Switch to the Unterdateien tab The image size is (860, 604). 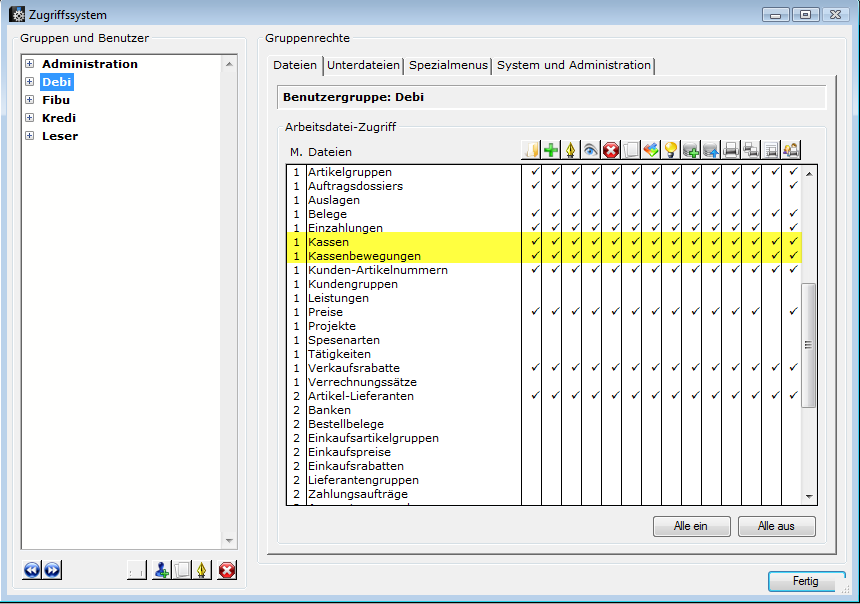363,65
